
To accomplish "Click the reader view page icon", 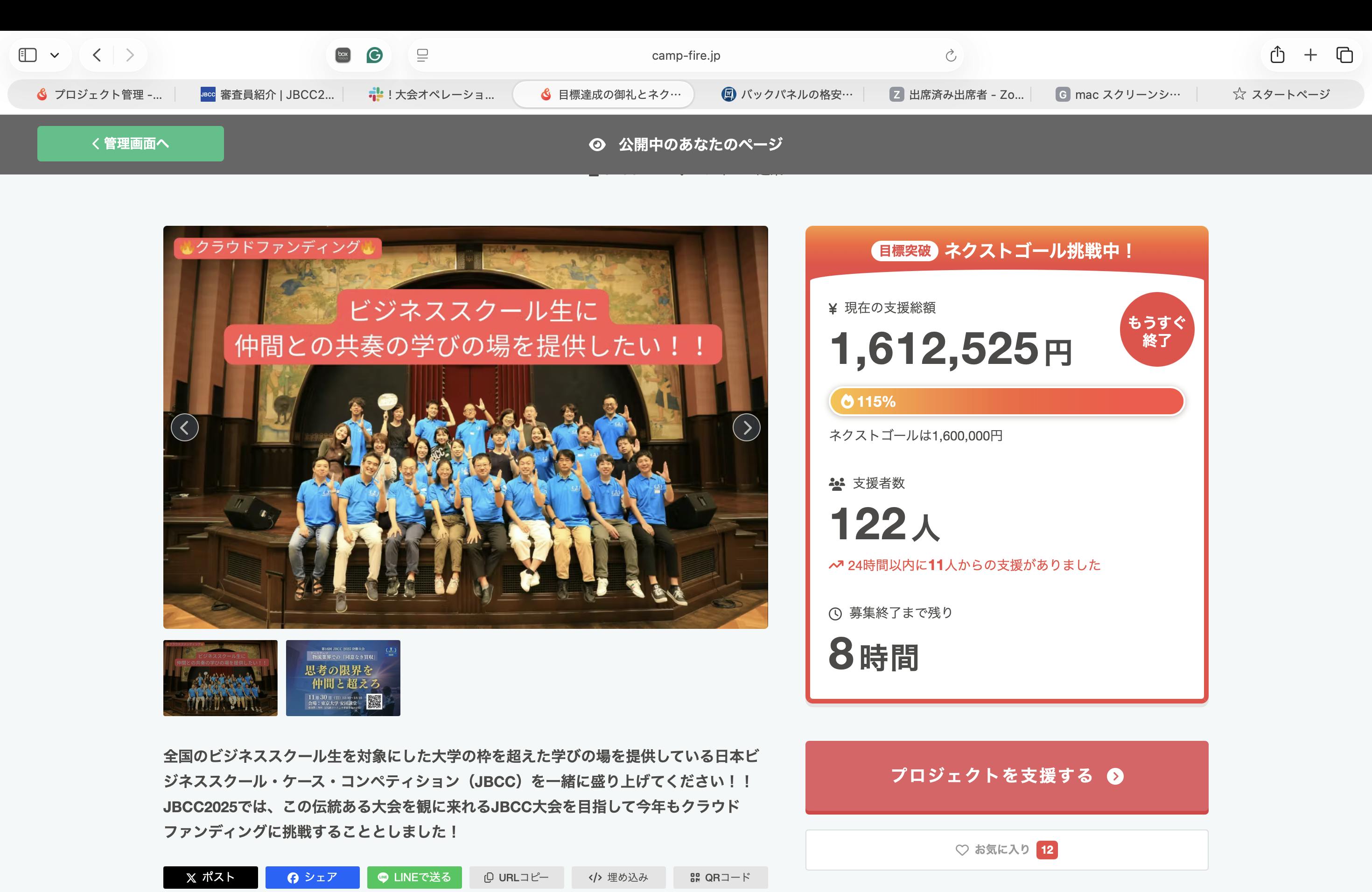I will tap(422, 56).
